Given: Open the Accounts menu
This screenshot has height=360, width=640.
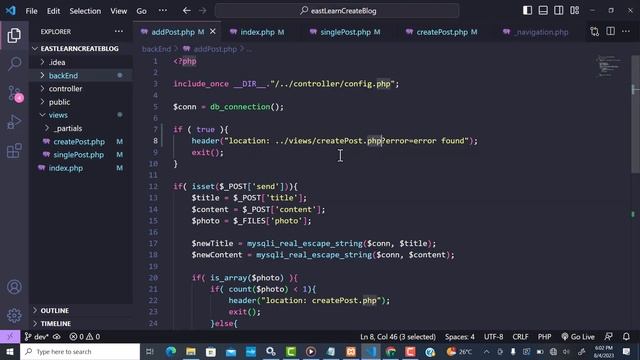Looking at the screenshot, I should (14, 287).
